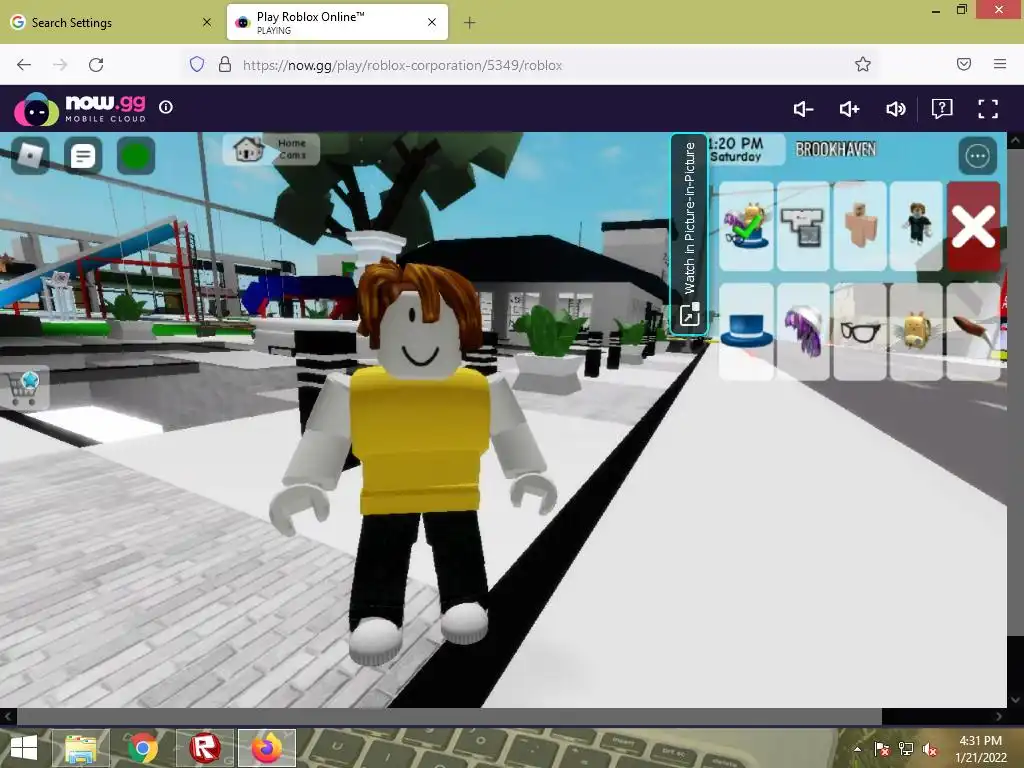The height and width of the screenshot is (768, 1024).
Task: Close the Search Settings tab
Action: tap(207, 22)
